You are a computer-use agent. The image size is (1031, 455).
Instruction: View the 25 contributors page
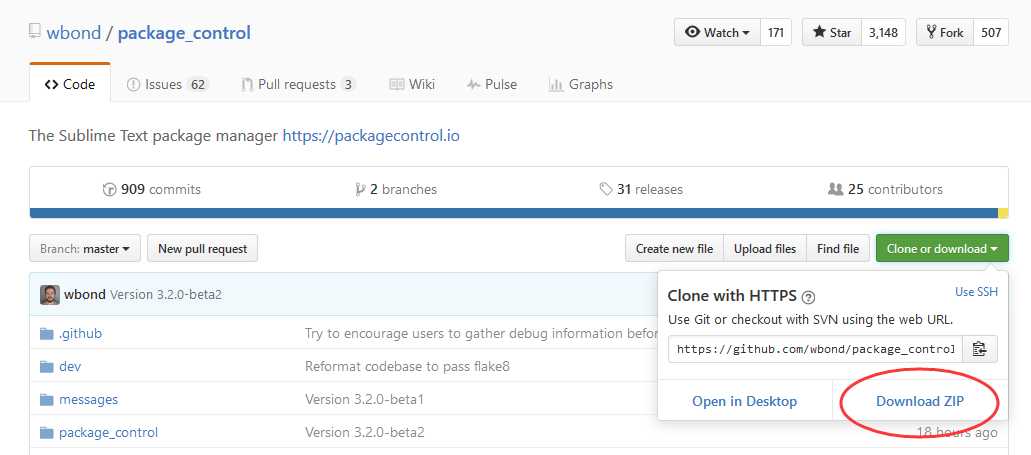click(885, 189)
